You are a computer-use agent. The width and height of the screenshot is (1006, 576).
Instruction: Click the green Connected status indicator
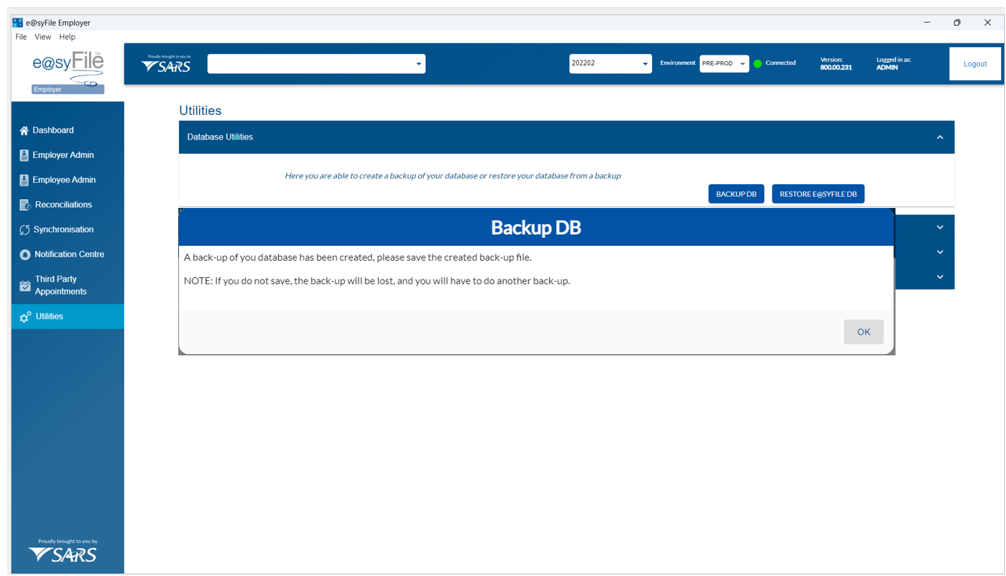(x=758, y=64)
